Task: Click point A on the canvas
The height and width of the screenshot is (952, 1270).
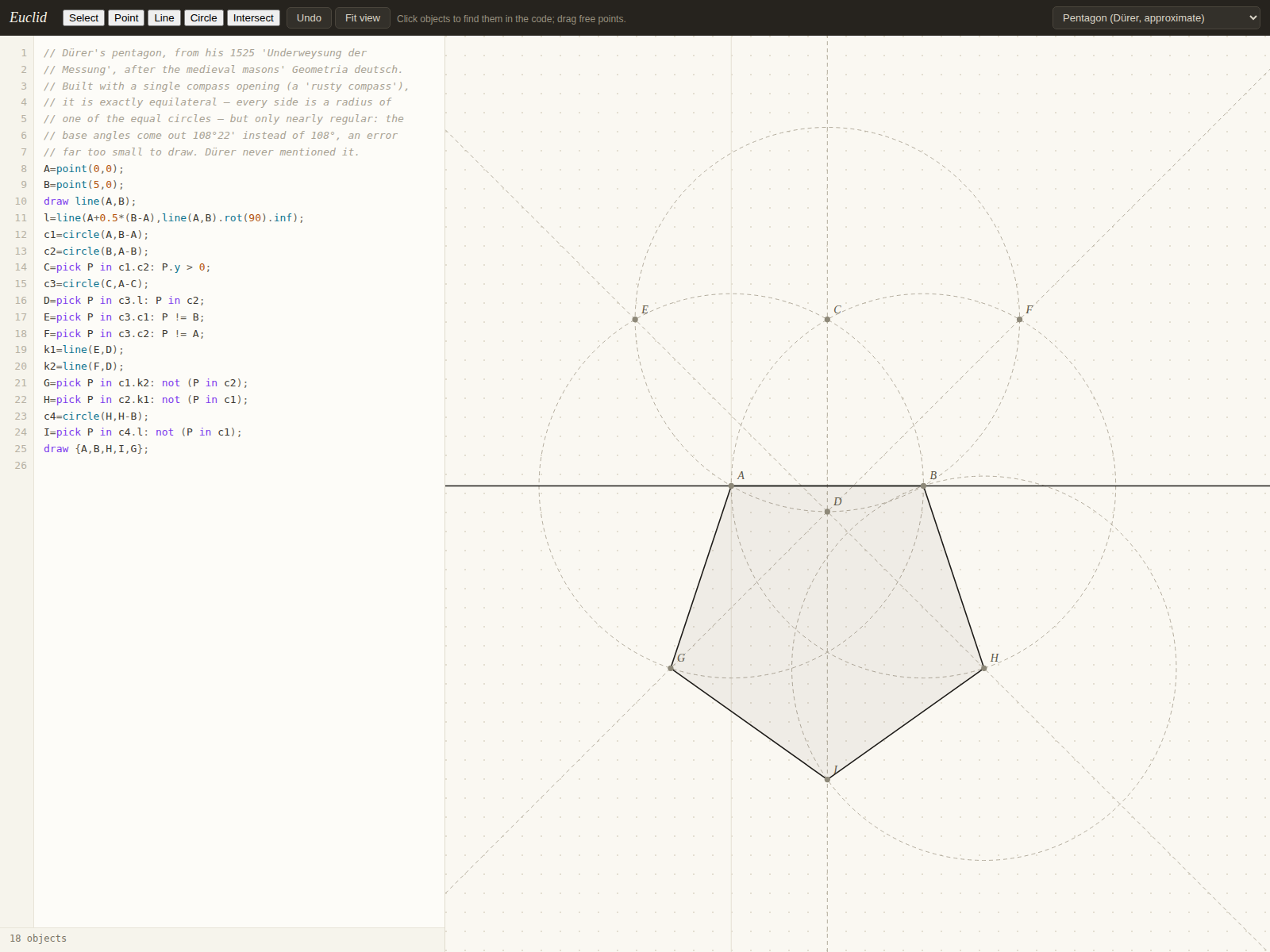Action: pos(731,486)
